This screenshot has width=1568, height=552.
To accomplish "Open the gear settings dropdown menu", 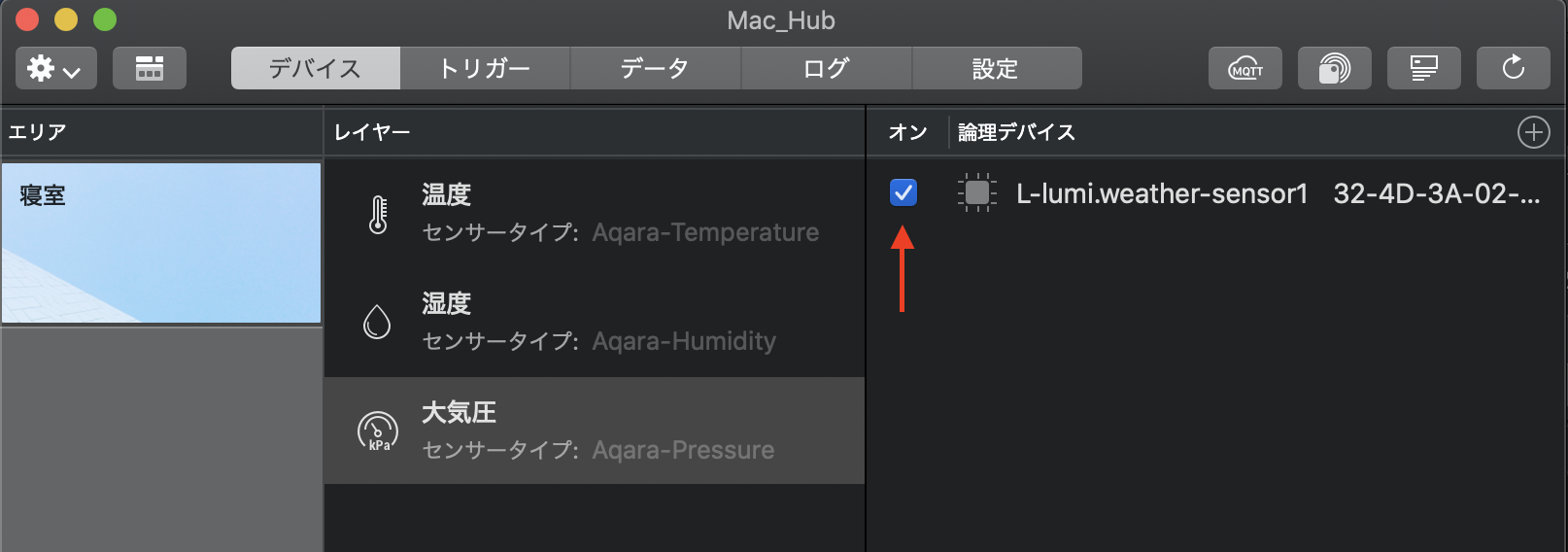I will tap(56, 68).
